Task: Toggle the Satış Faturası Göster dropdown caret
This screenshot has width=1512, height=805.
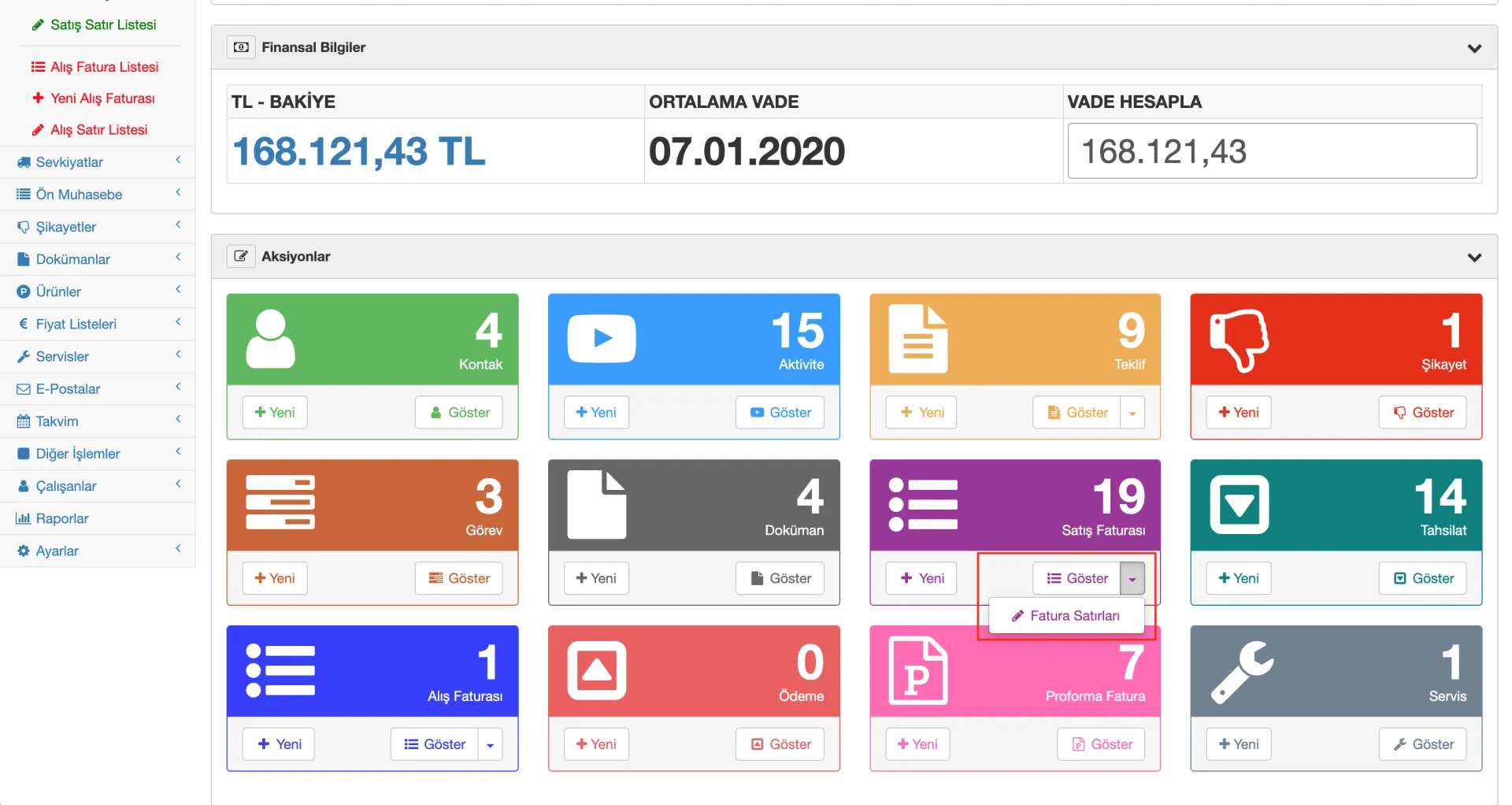Action: click(x=1132, y=579)
